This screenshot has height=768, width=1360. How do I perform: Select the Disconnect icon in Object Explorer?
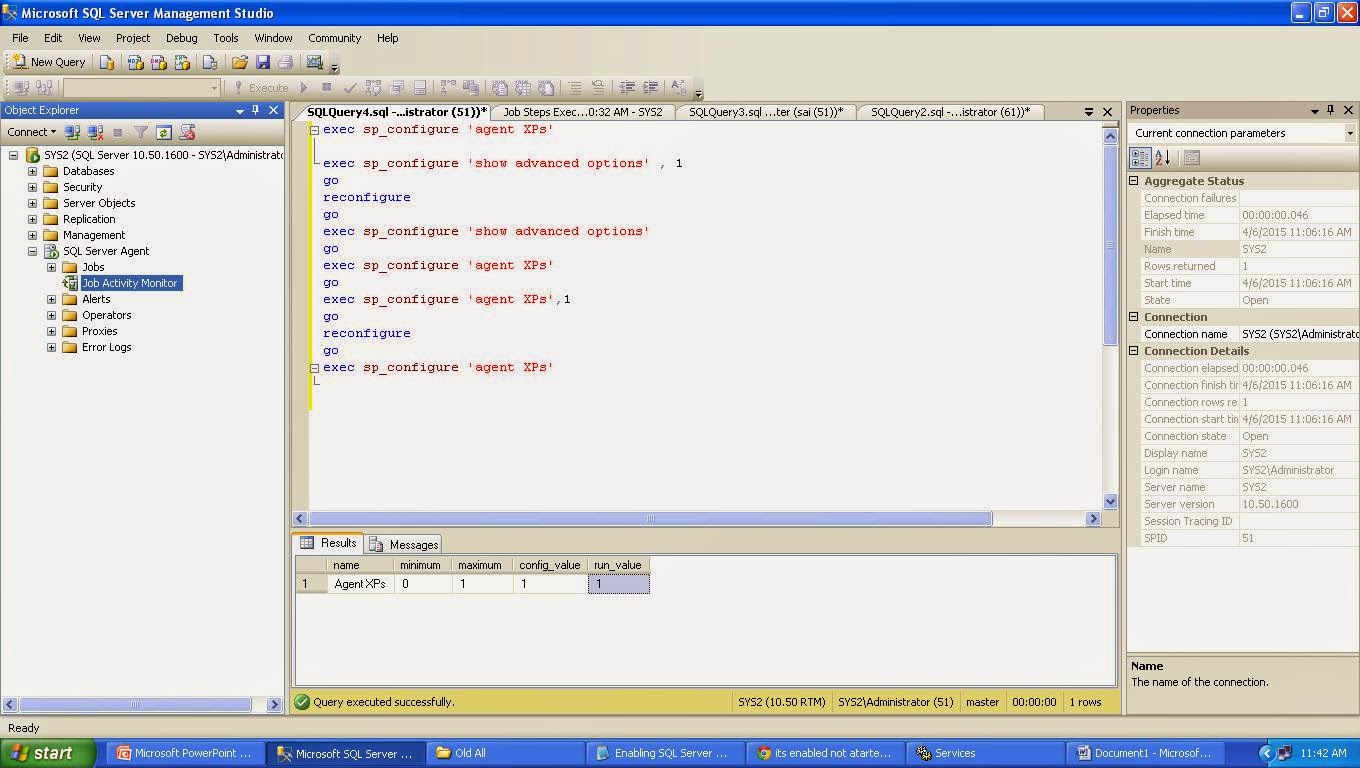coord(94,132)
